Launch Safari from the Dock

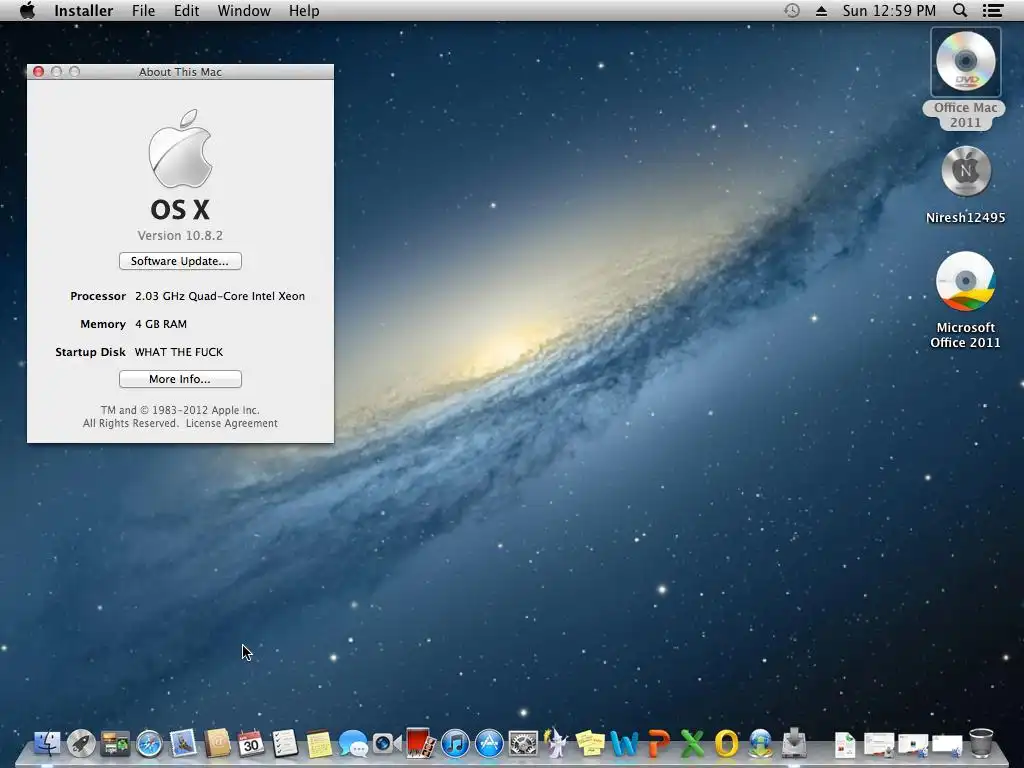(x=149, y=743)
